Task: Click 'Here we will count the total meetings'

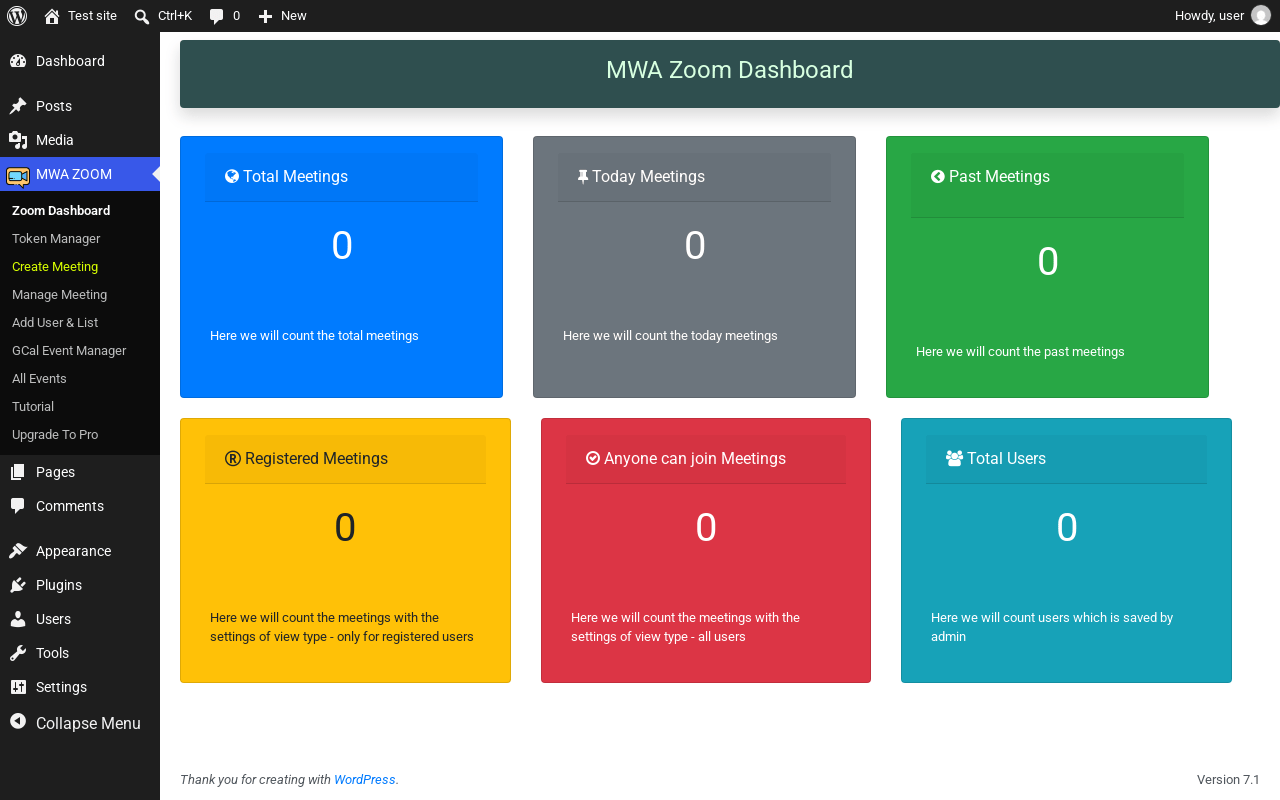Action: point(314,336)
